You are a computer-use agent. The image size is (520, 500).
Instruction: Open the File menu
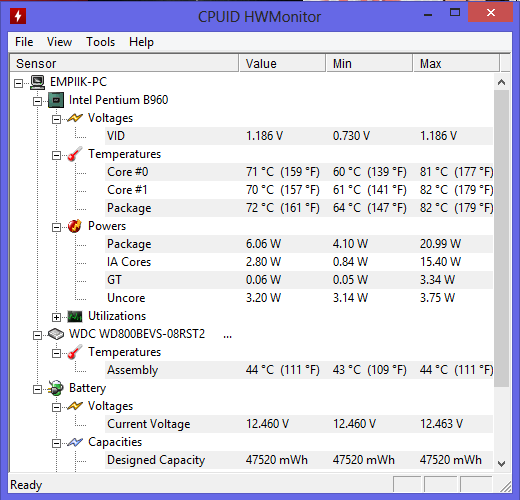[24, 42]
